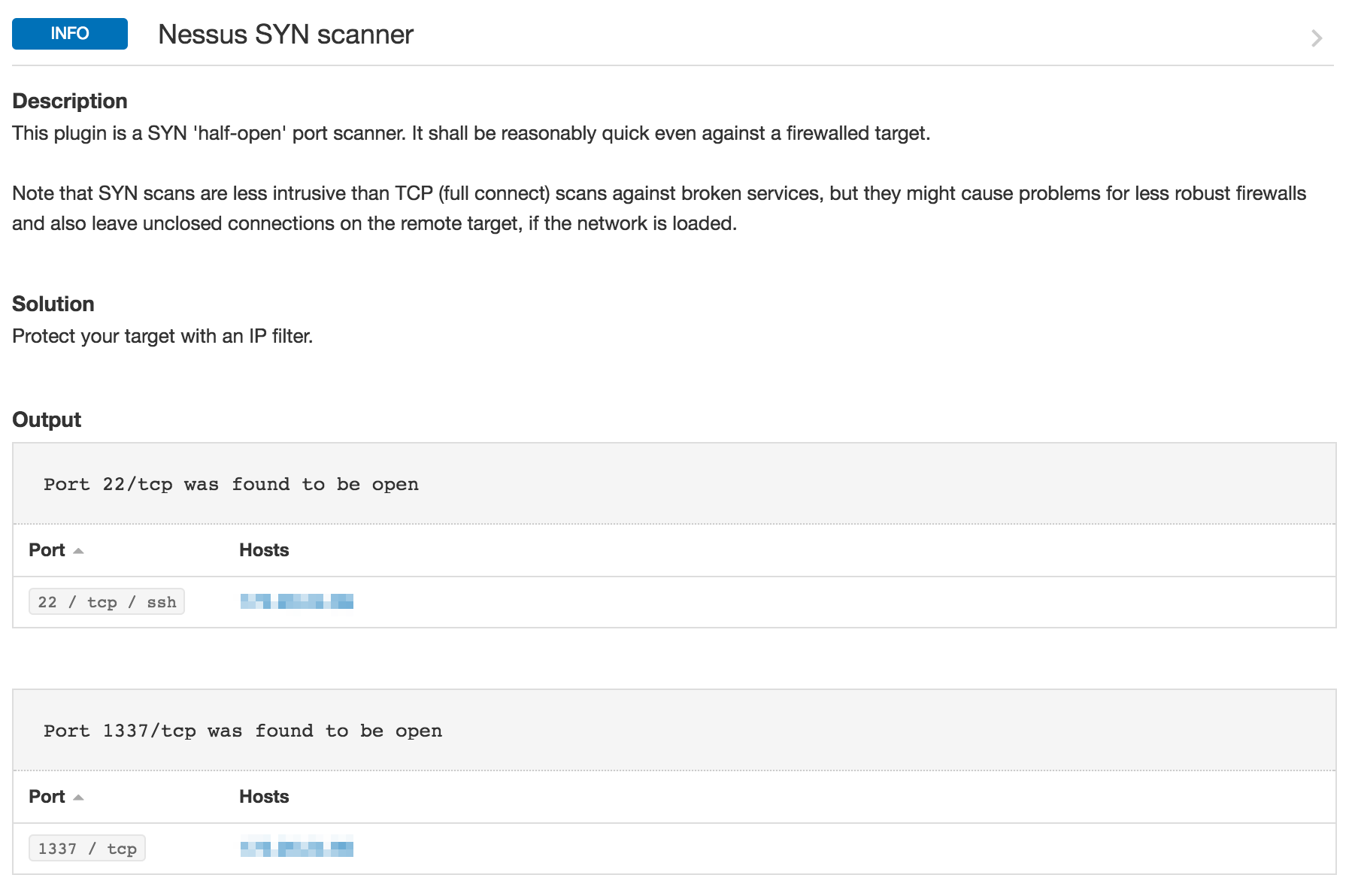
Task: Select the Nessus SYN scanner title
Action: coord(286,35)
